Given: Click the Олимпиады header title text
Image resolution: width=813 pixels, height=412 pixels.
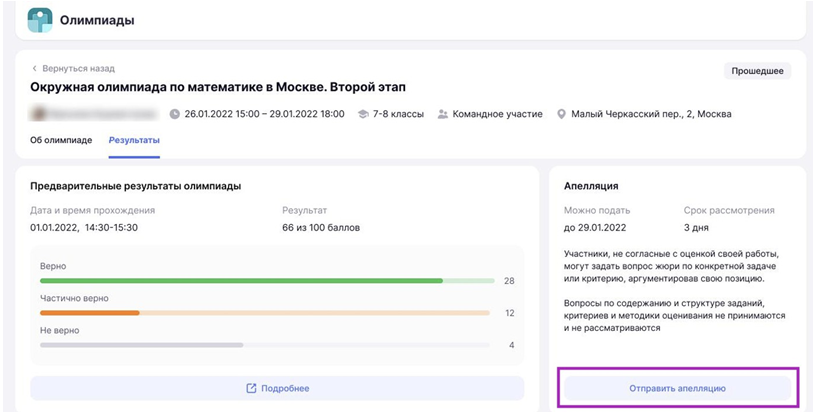Looking at the screenshot, I should tap(97, 20).
